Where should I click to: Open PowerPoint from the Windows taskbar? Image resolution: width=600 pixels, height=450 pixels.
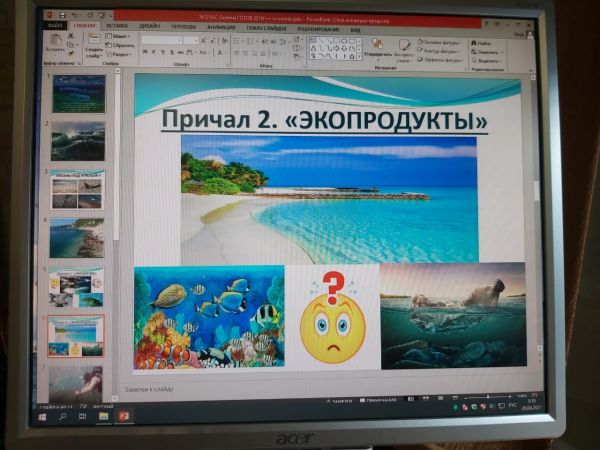pos(125,416)
